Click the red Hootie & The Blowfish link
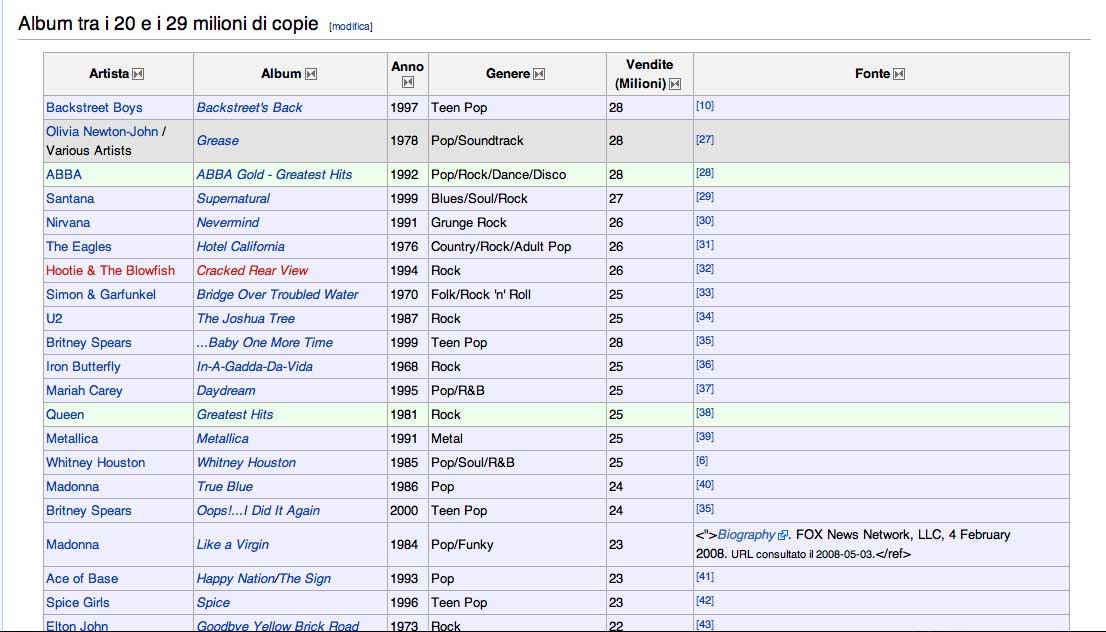Image resolution: width=1106 pixels, height=632 pixels. pyautogui.click(x=110, y=270)
